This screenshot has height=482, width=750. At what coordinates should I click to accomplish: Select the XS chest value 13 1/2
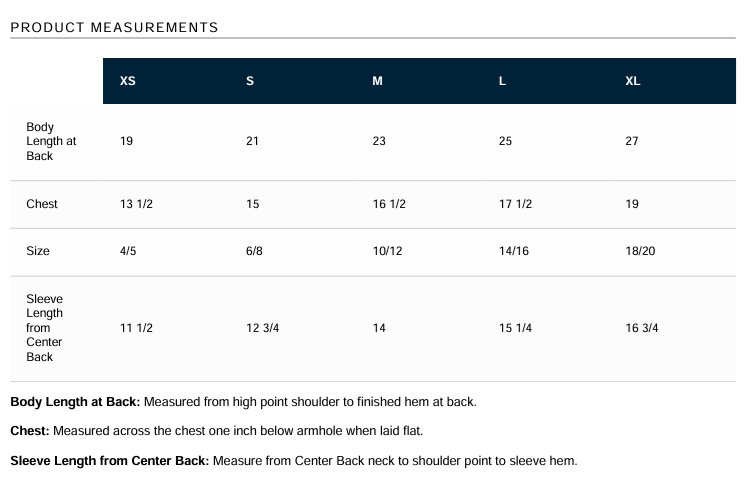(136, 204)
